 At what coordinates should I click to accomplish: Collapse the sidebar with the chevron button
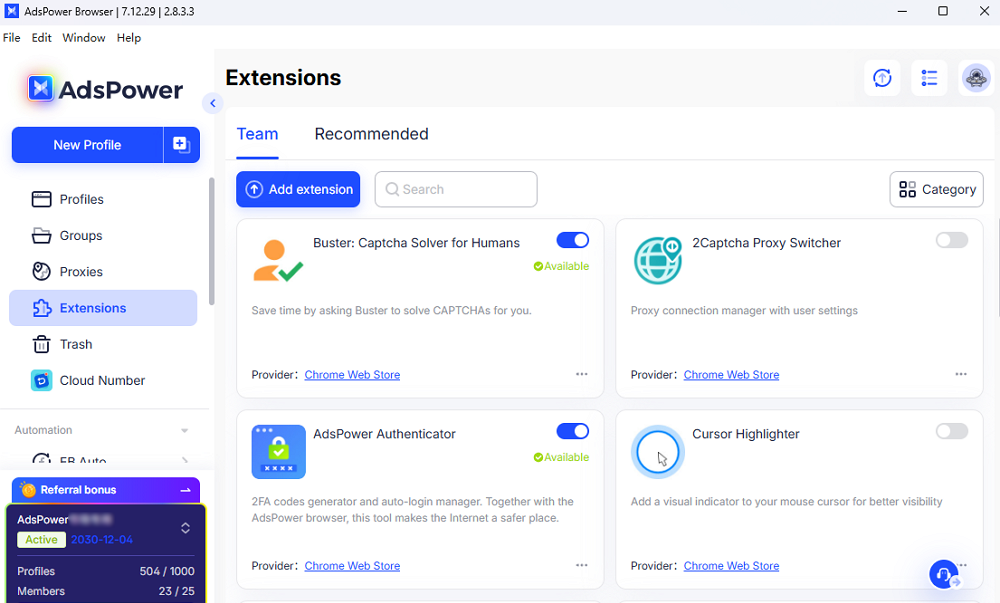[x=212, y=103]
